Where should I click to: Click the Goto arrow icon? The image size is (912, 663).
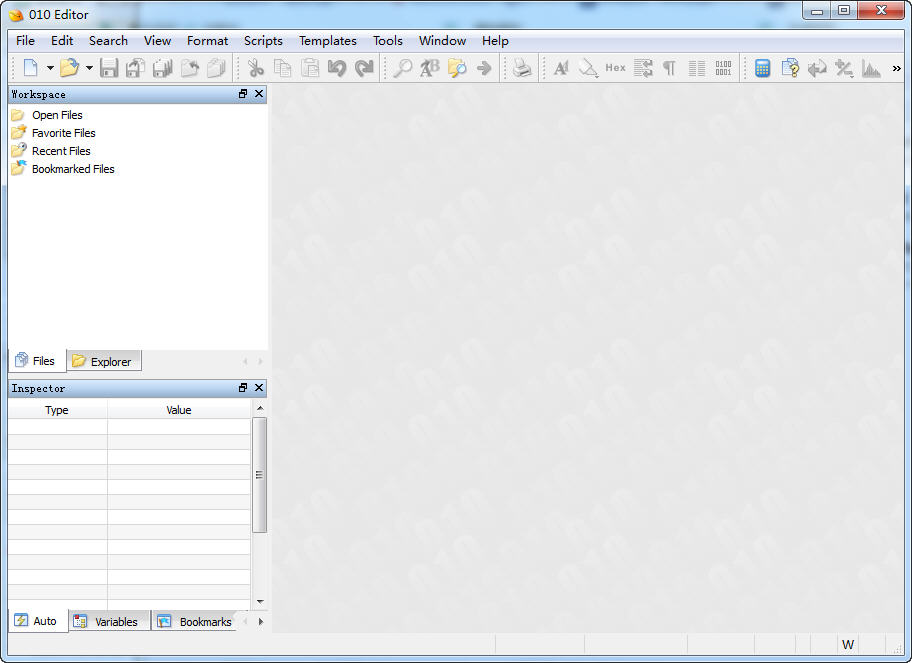tap(484, 68)
